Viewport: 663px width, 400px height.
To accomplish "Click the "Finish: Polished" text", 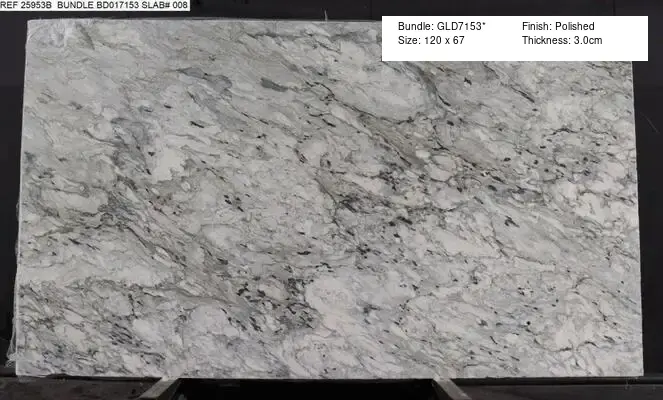I will [558, 26].
